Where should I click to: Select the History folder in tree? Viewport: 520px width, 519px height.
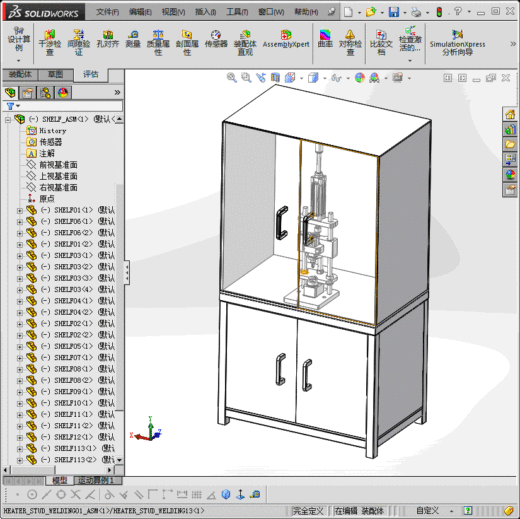(53, 131)
